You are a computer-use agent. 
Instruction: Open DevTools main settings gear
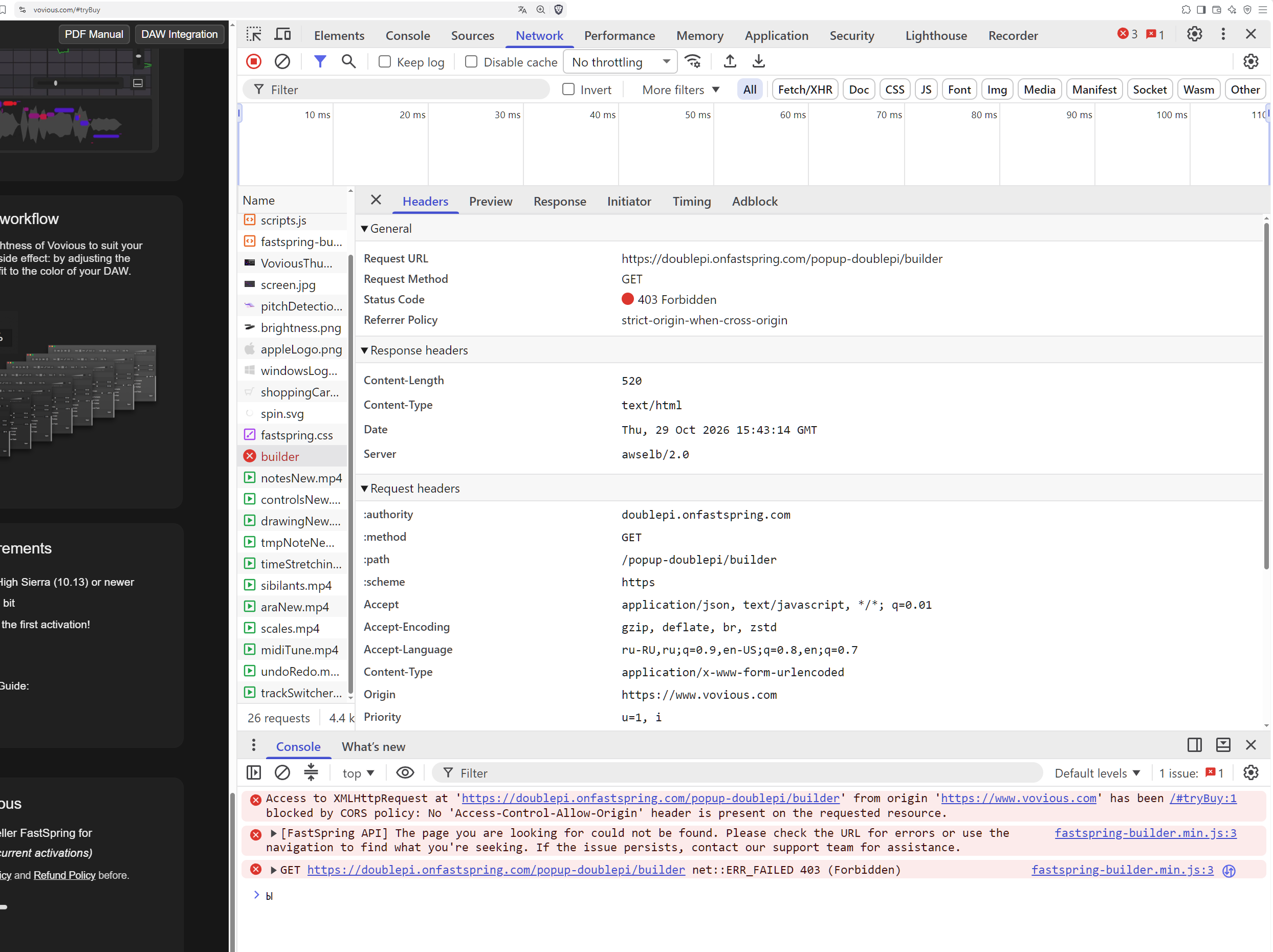[x=1194, y=34]
